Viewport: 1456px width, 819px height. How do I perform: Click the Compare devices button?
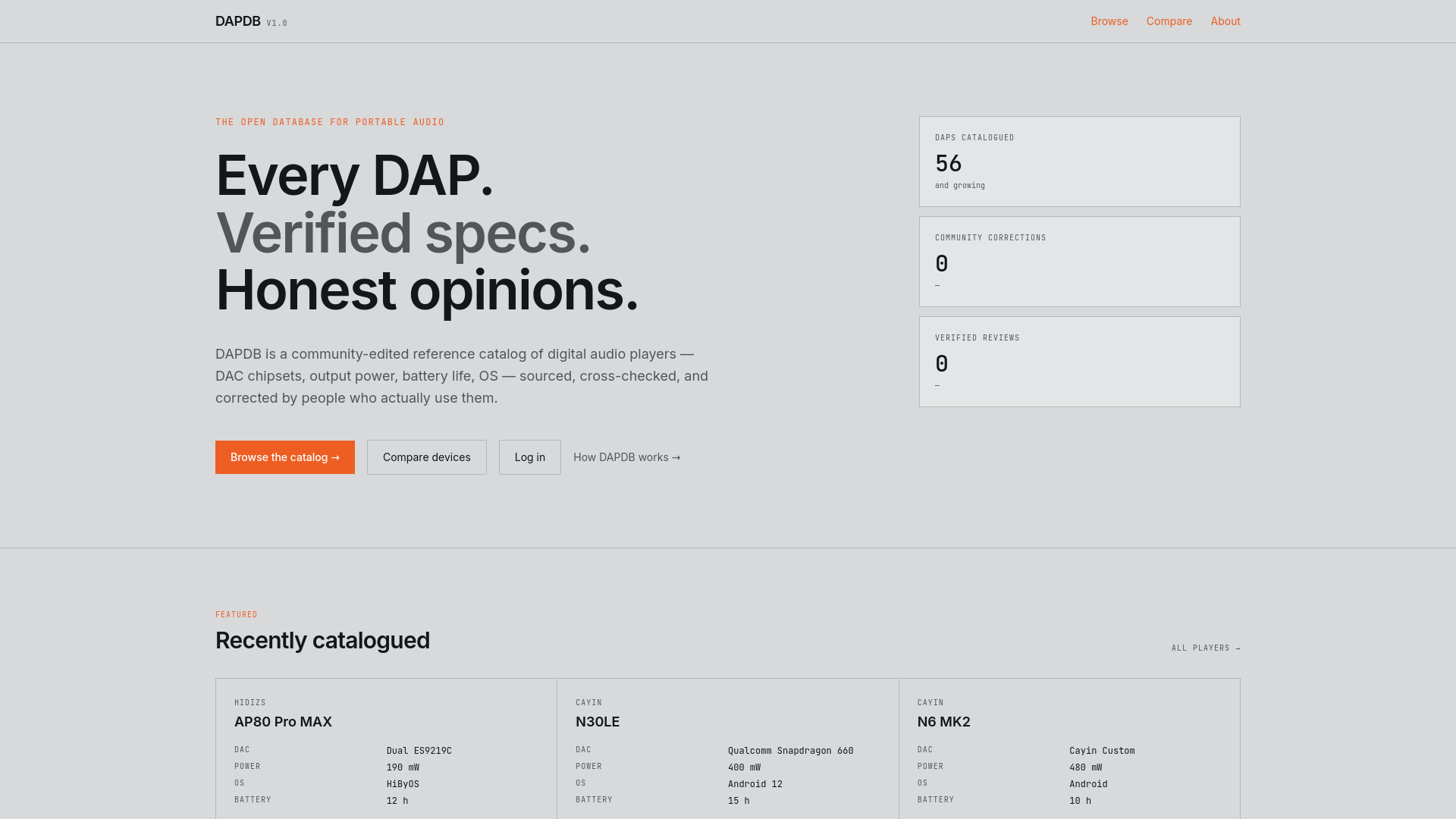[427, 457]
